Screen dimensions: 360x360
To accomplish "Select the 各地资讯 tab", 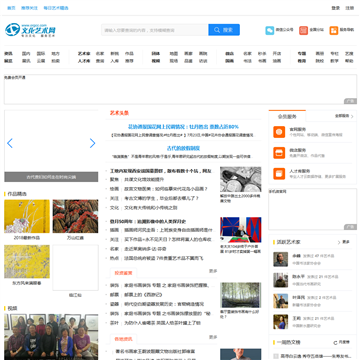I will tap(123, 339).
